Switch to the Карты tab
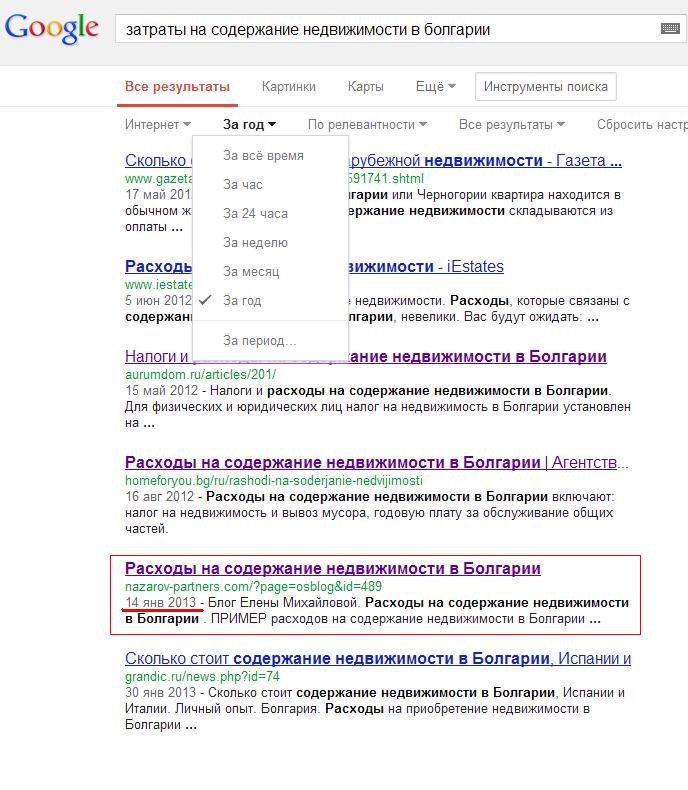 coord(365,87)
